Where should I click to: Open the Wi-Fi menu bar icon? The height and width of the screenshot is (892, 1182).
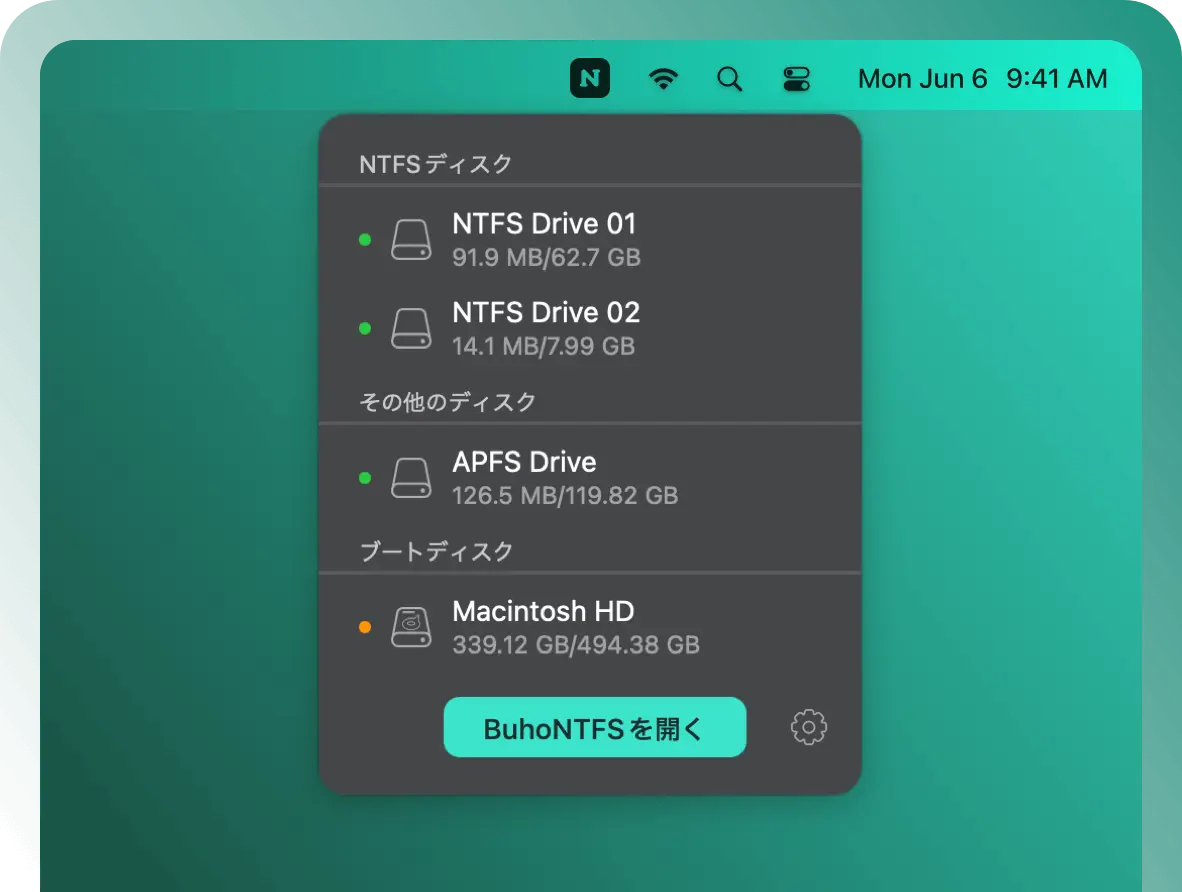(x=663, y=78)
